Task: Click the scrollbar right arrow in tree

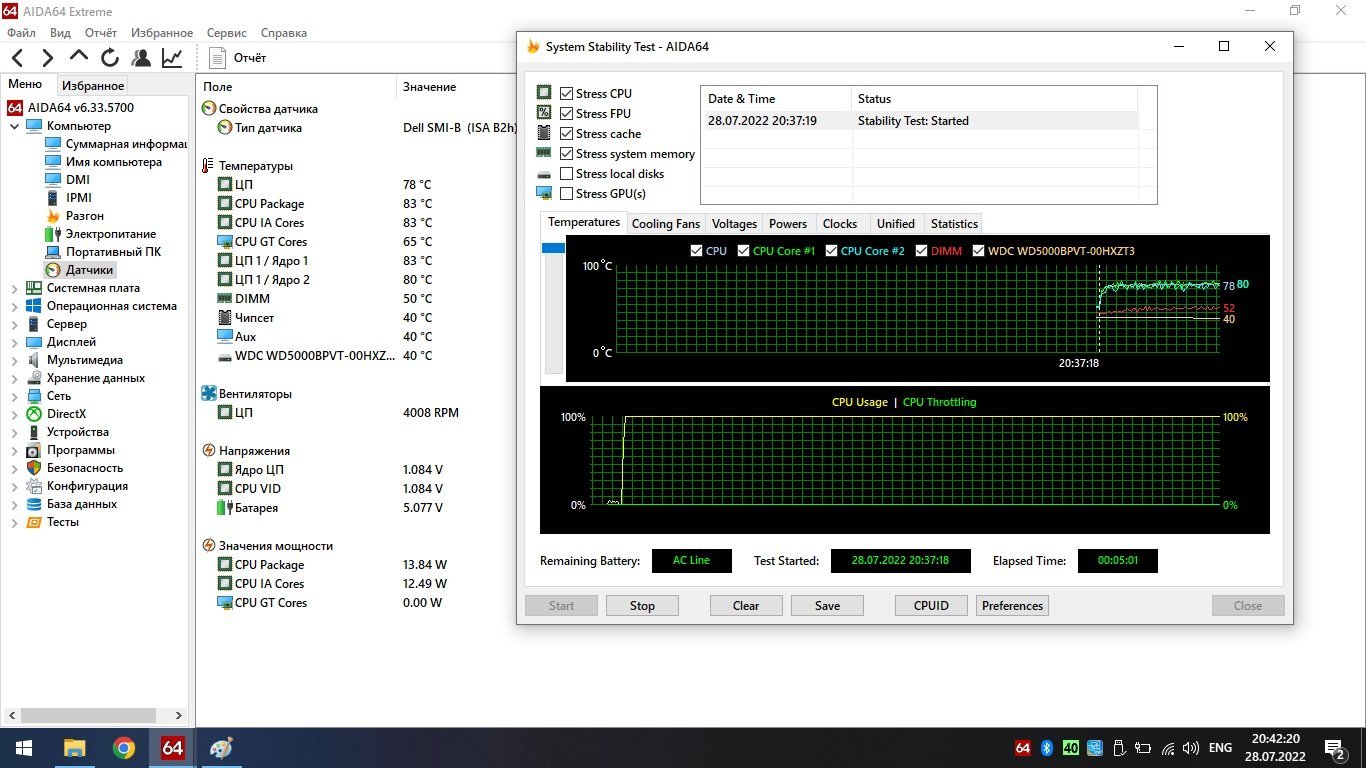Action: point(180,716)
